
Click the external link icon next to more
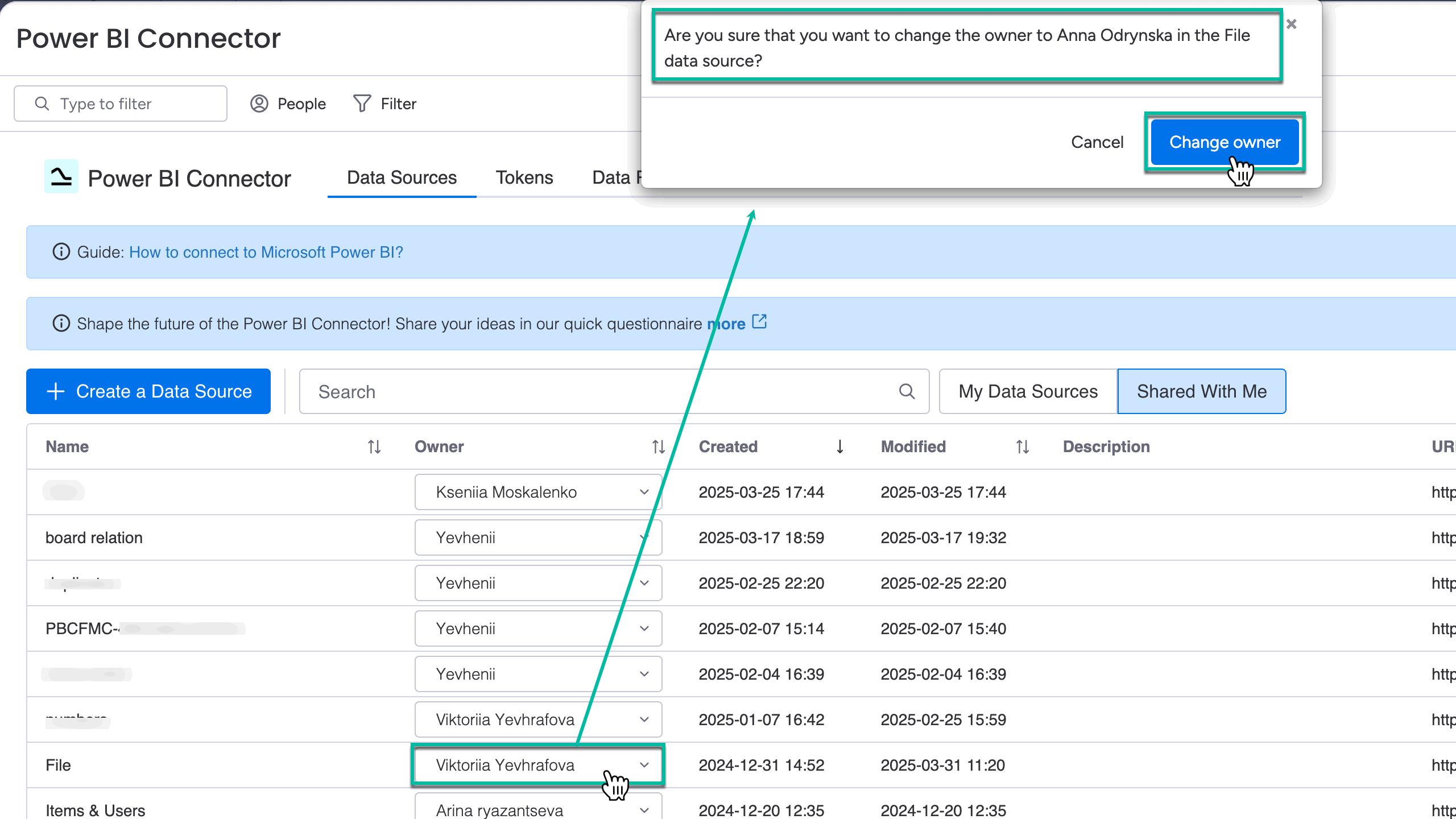click(x=760, y=322)
